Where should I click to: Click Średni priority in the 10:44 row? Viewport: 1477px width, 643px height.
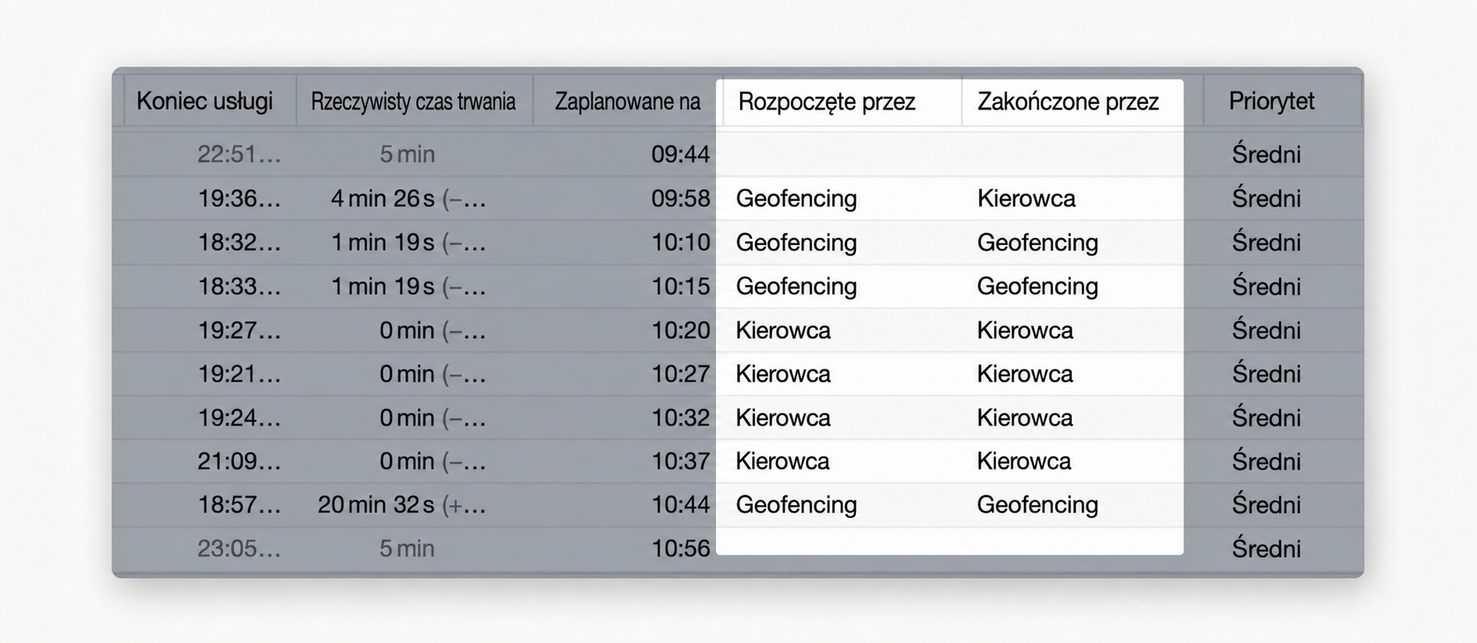click(1266, 505)
